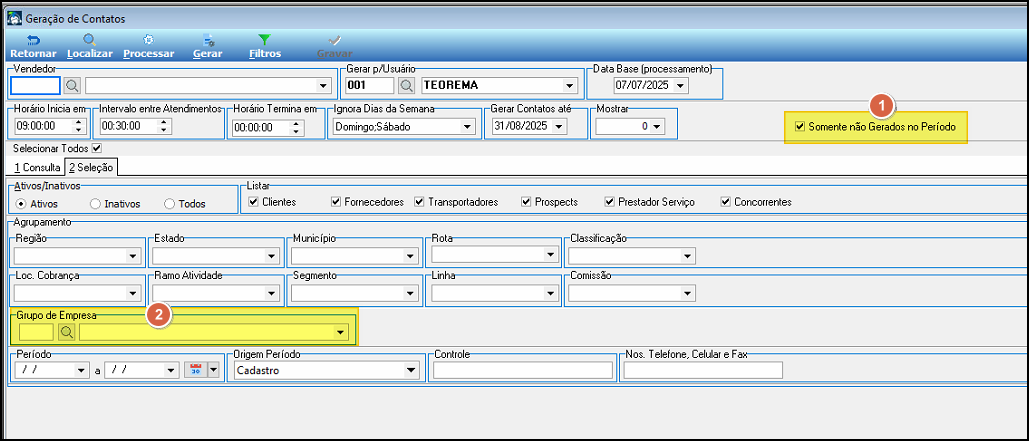
Task: Expand the Segmento dropdown
Action: pos(410,293)
